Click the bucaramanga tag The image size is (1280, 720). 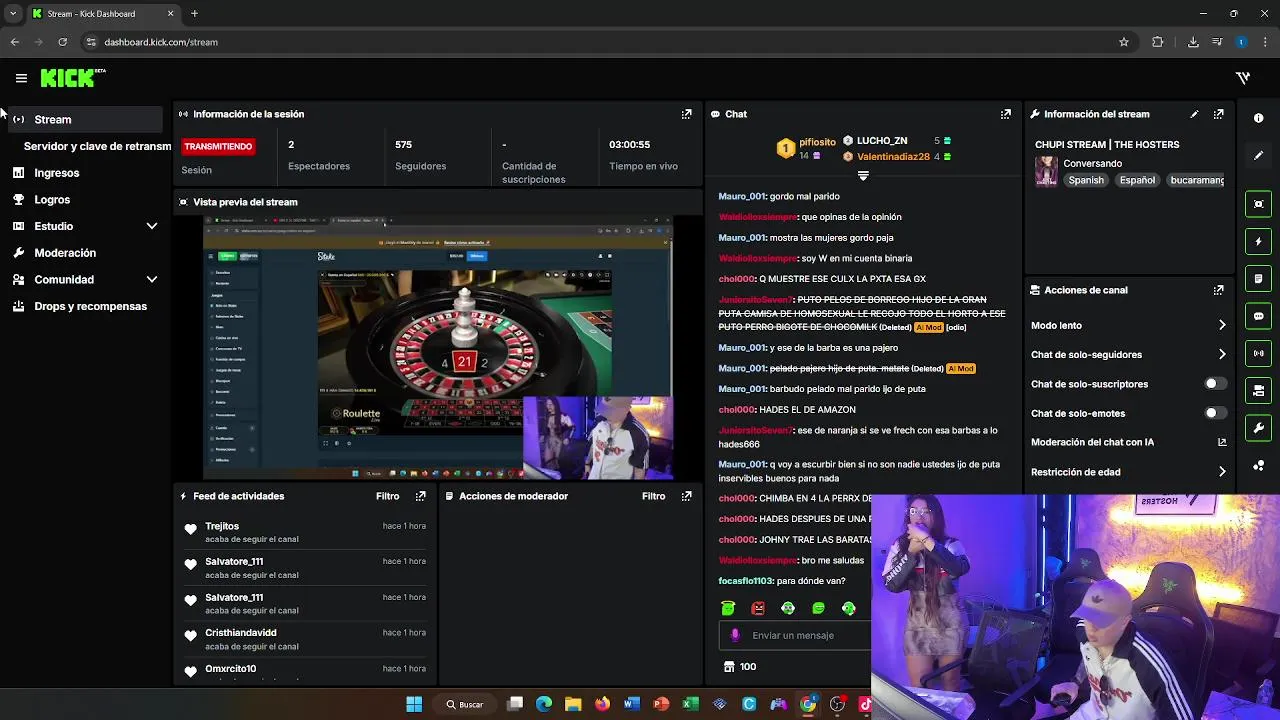click(1196, 180)
